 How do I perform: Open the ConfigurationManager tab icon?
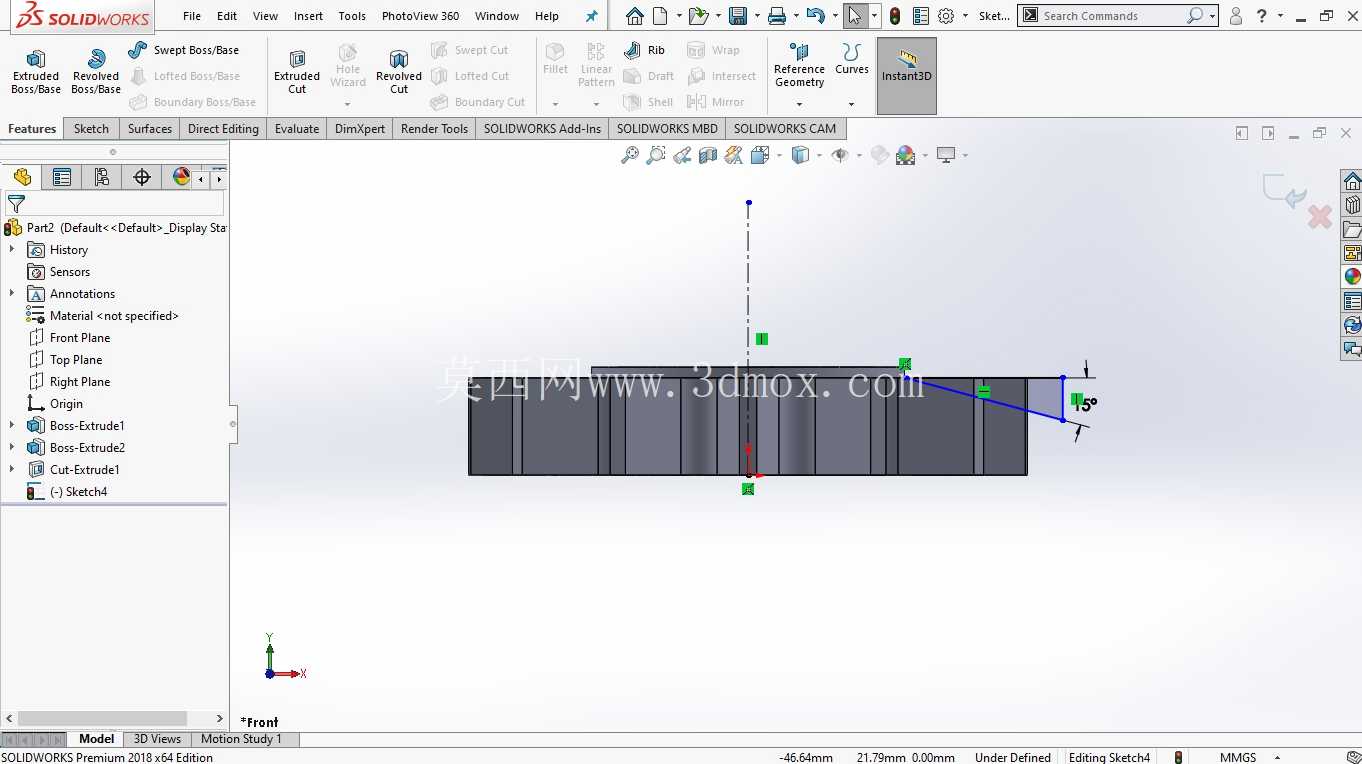[x=102, y=177]
